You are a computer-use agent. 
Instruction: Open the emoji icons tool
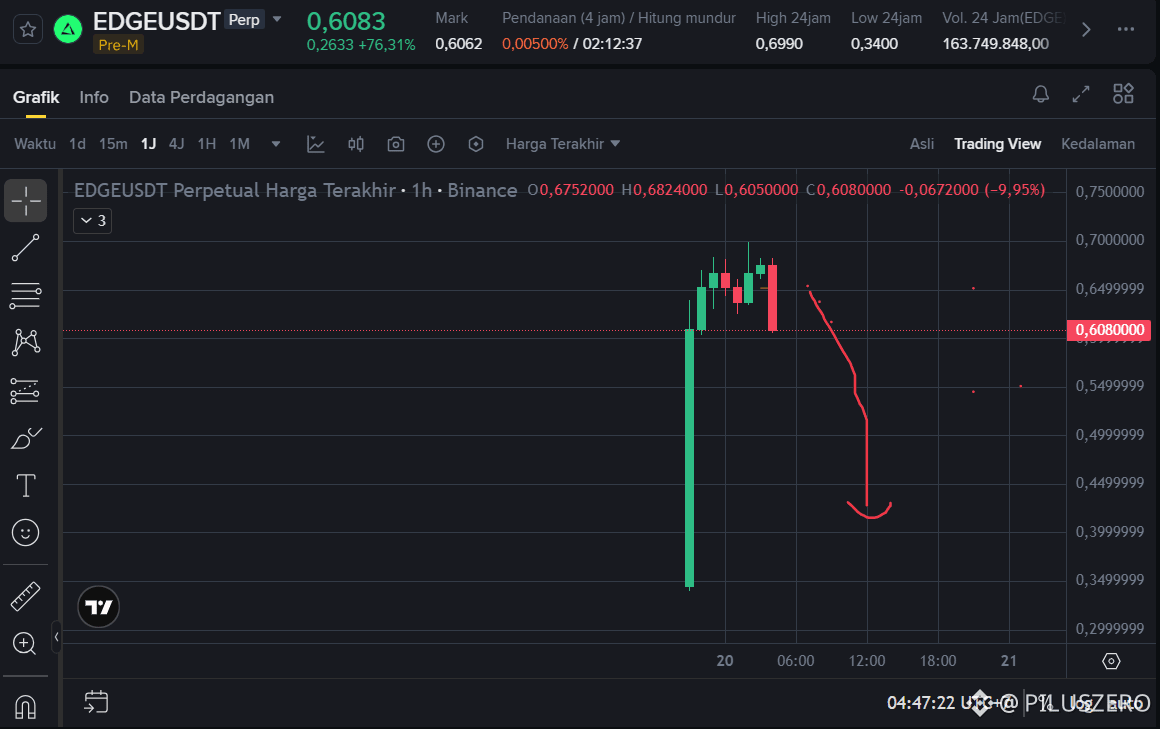click(x=26, y=533)
